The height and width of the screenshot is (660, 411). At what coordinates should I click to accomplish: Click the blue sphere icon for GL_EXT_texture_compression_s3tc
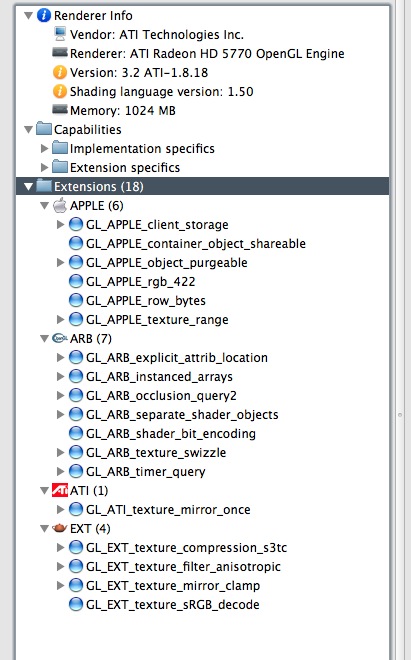[x=76, y=547]
